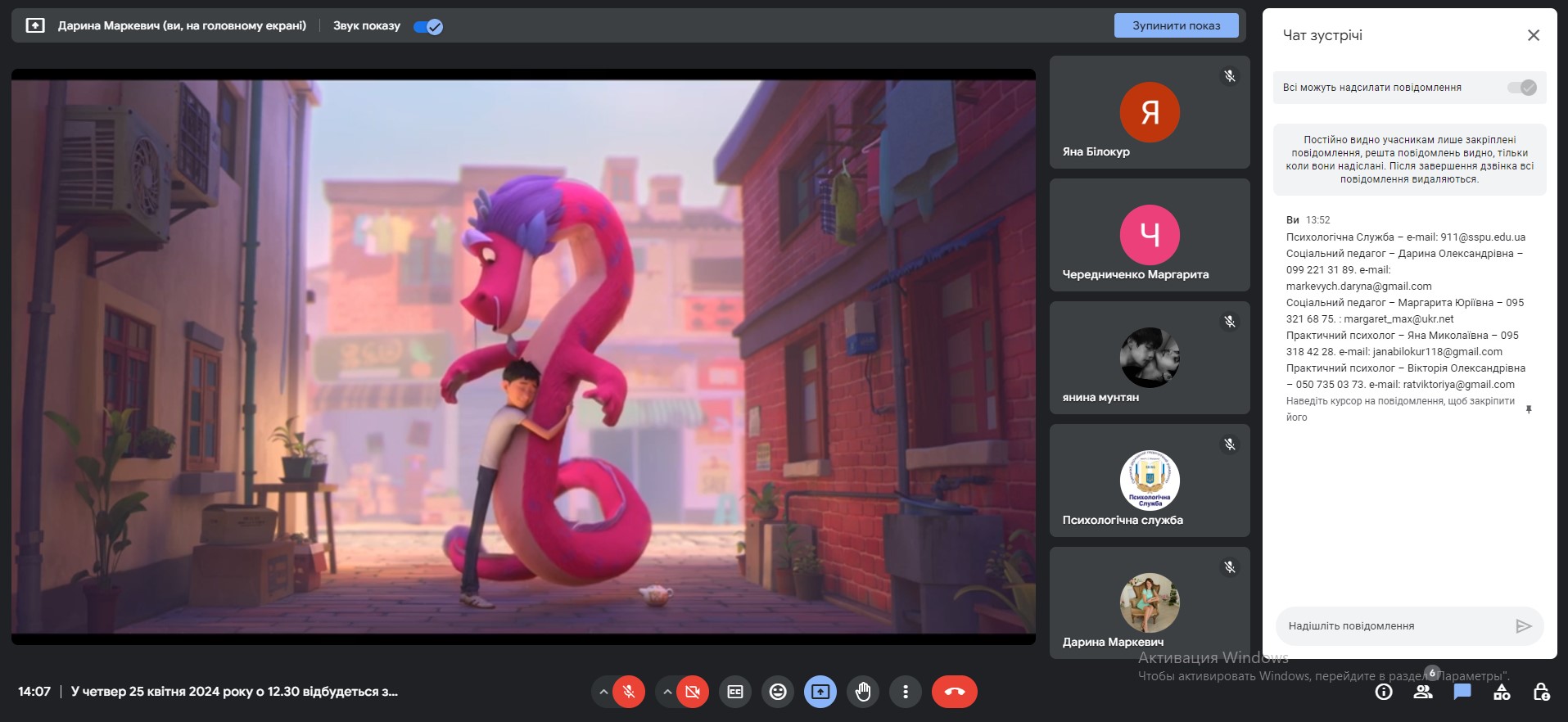Close the meeting chat panel
Image resolution: width=1568 pixels, height=722 pixels.
click(x=1534, y=35)
